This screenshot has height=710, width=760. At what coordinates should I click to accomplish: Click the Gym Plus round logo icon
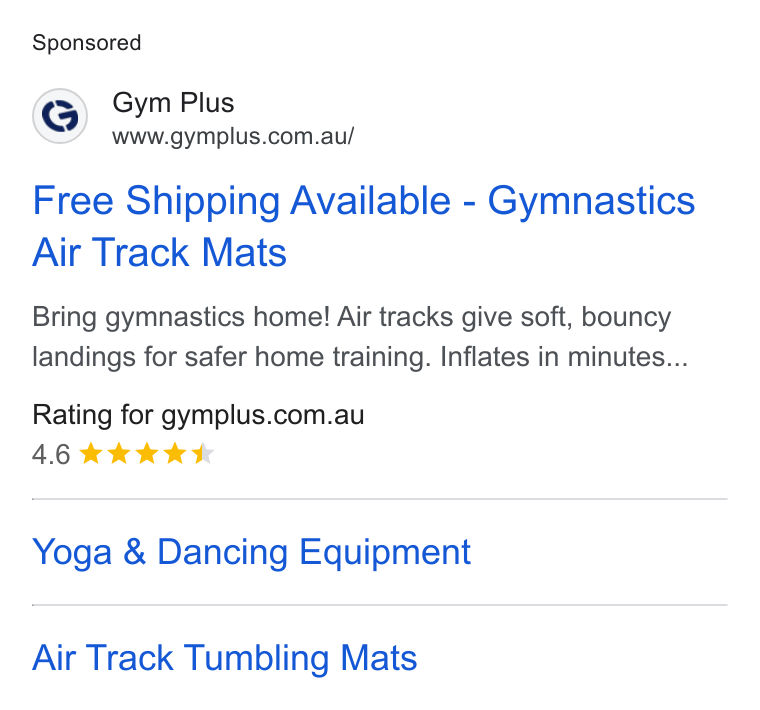click(x=60, y=116)
